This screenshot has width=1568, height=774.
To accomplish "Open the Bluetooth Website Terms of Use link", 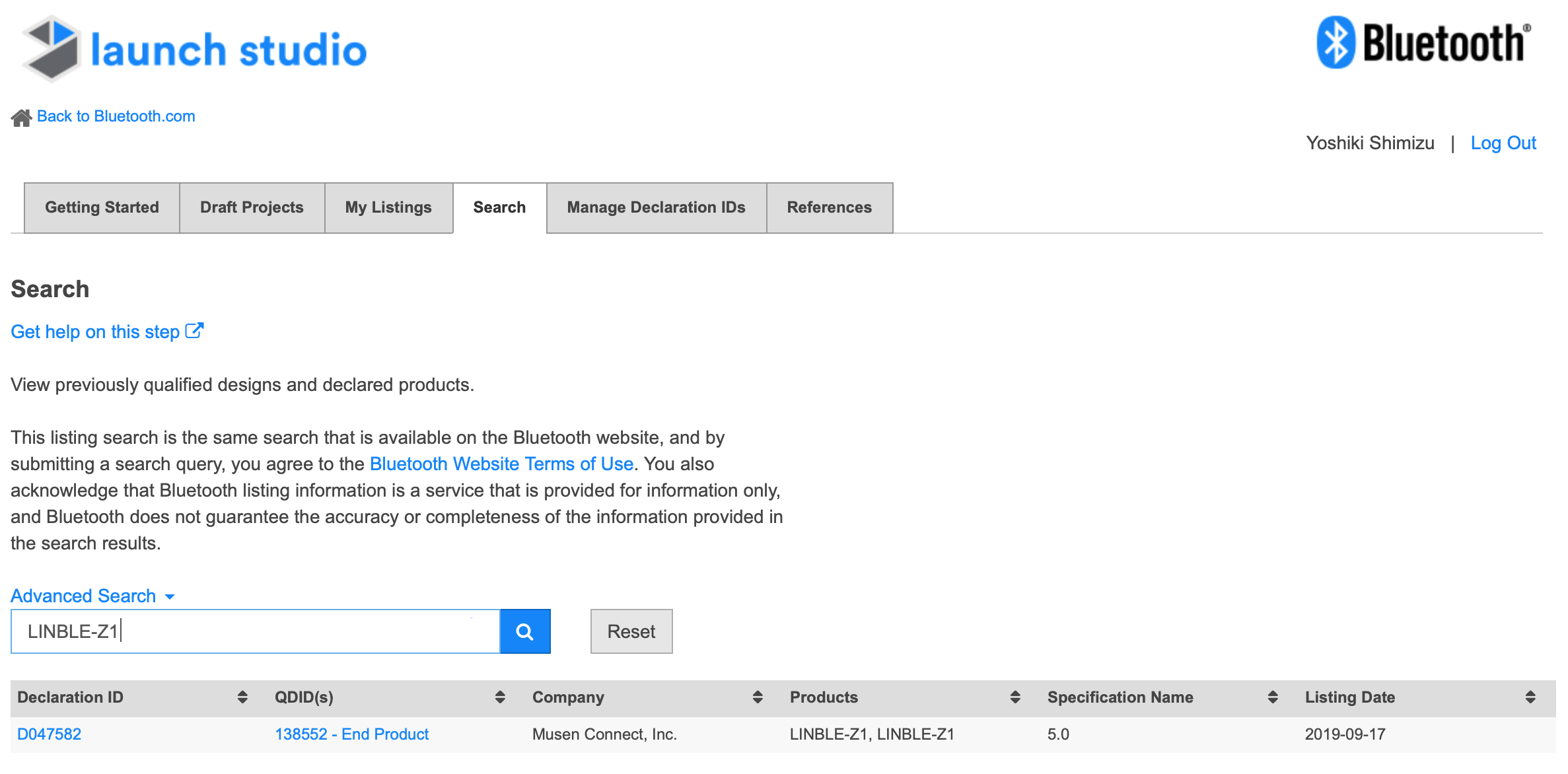I will pos(501,464).
